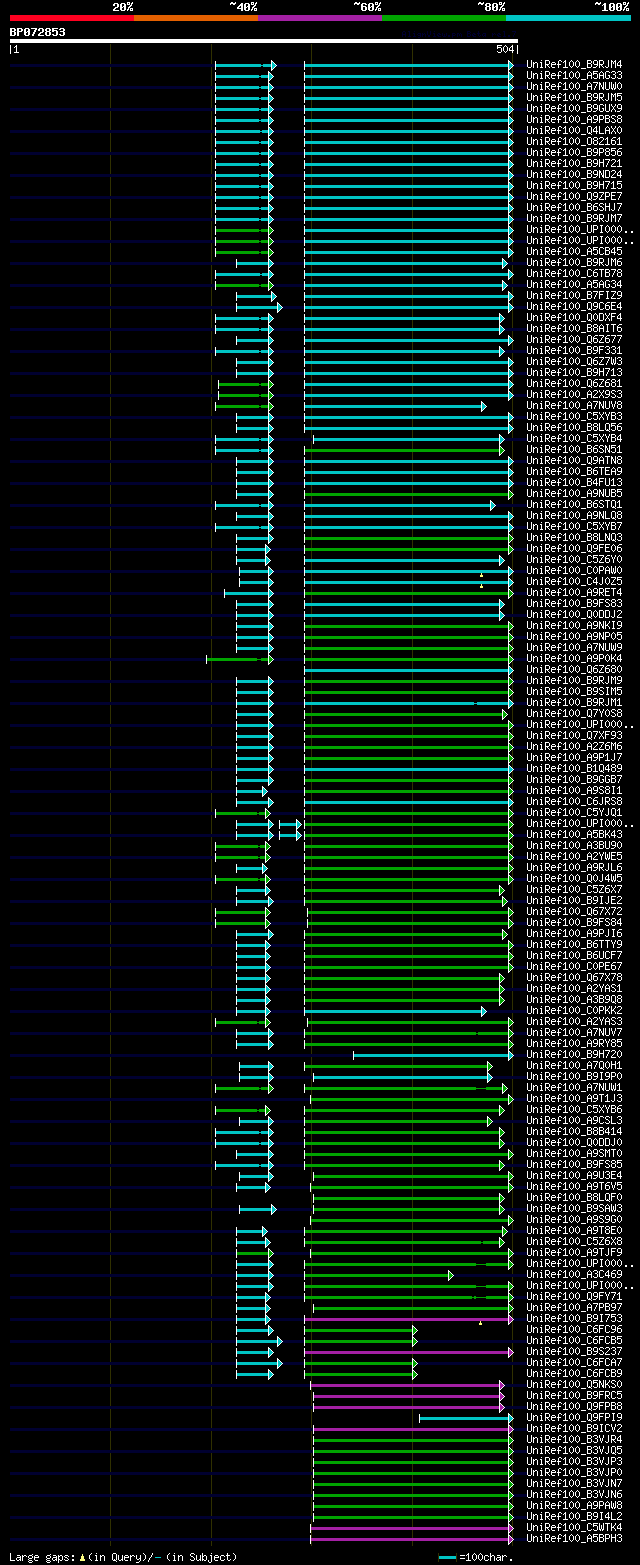Image resolution: width=640 pixels, height=1565 pixels.
Task: Click label UniRef100_A5BPH3
Action: [x=574, y=1538]
